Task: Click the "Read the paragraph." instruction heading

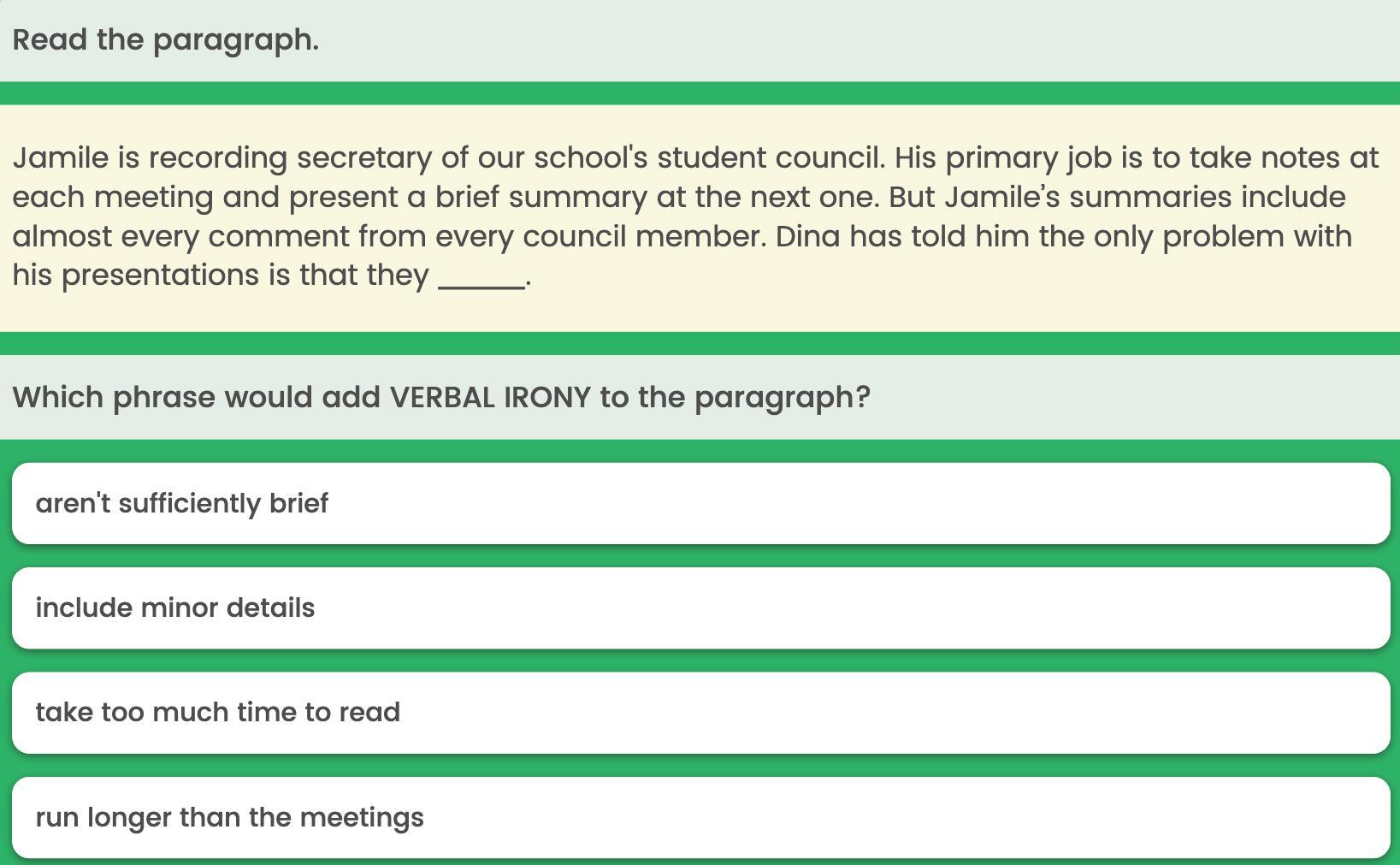Action: click(165, 39)
